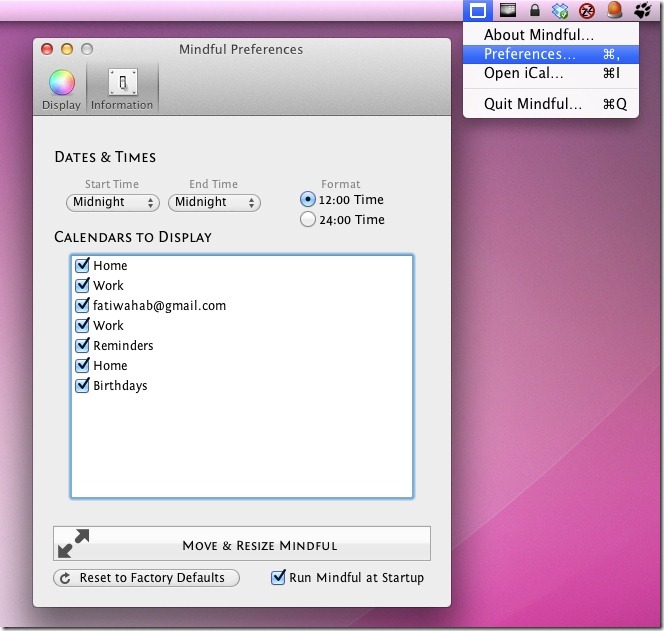Open the End Time dropdown
The height and width of the screenshot is (631, 664).
click(214, 202)
